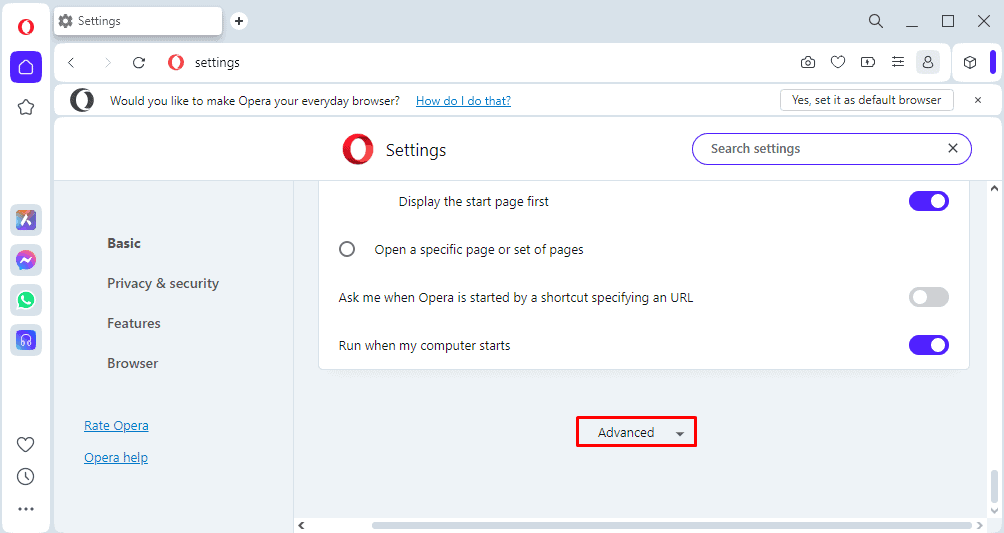Viewport: 1004px width, 533px height.
Task: Go to the Start page home icon
Action: click(x=26, y=67)
